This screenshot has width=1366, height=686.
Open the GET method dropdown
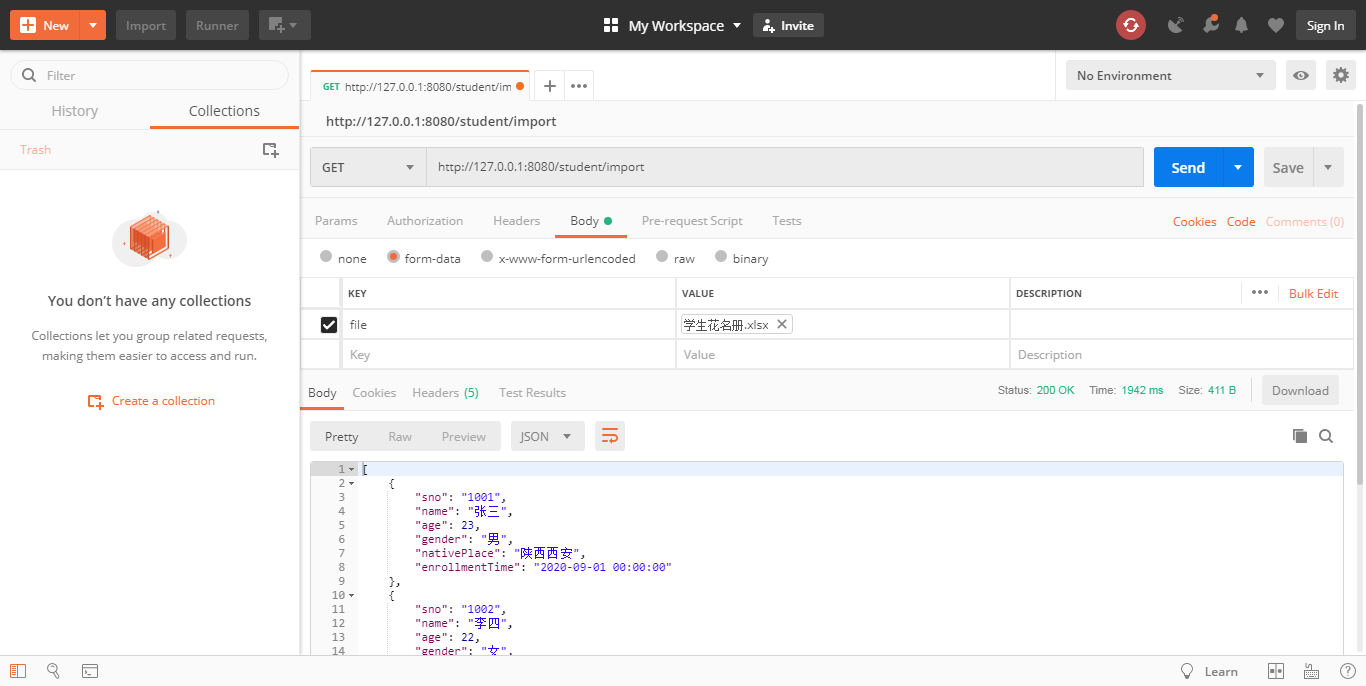[367, 167]
